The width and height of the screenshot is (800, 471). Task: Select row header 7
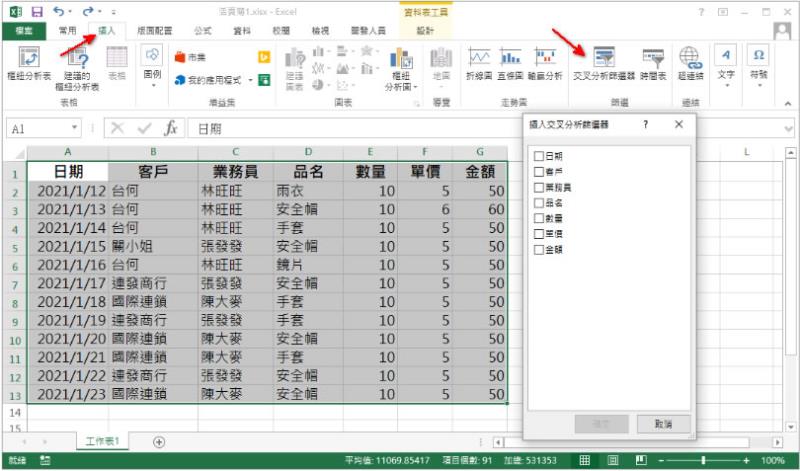coord(15,284)
